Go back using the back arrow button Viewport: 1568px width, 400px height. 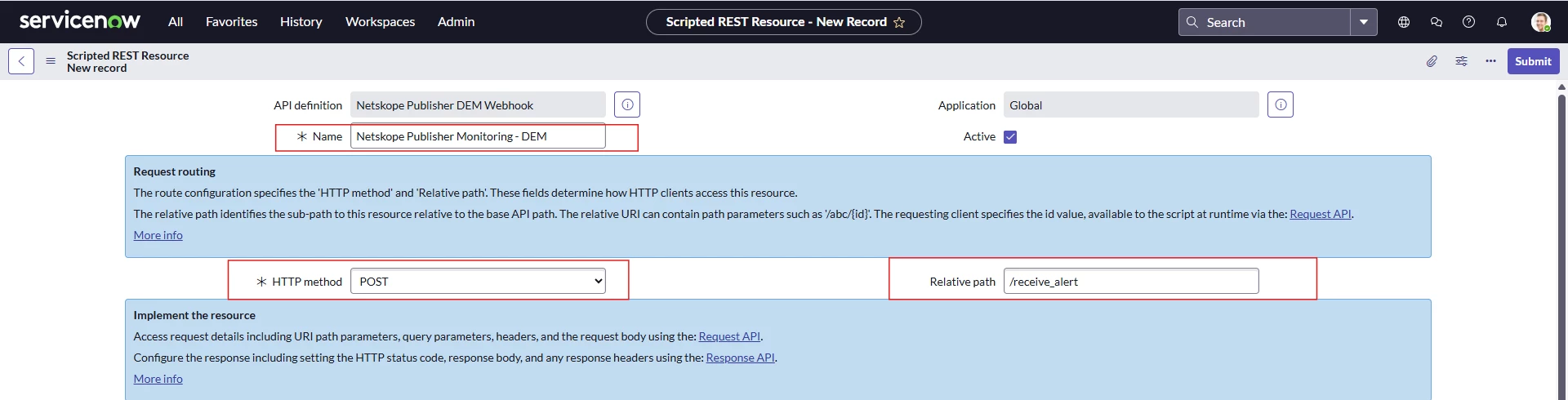21,61
